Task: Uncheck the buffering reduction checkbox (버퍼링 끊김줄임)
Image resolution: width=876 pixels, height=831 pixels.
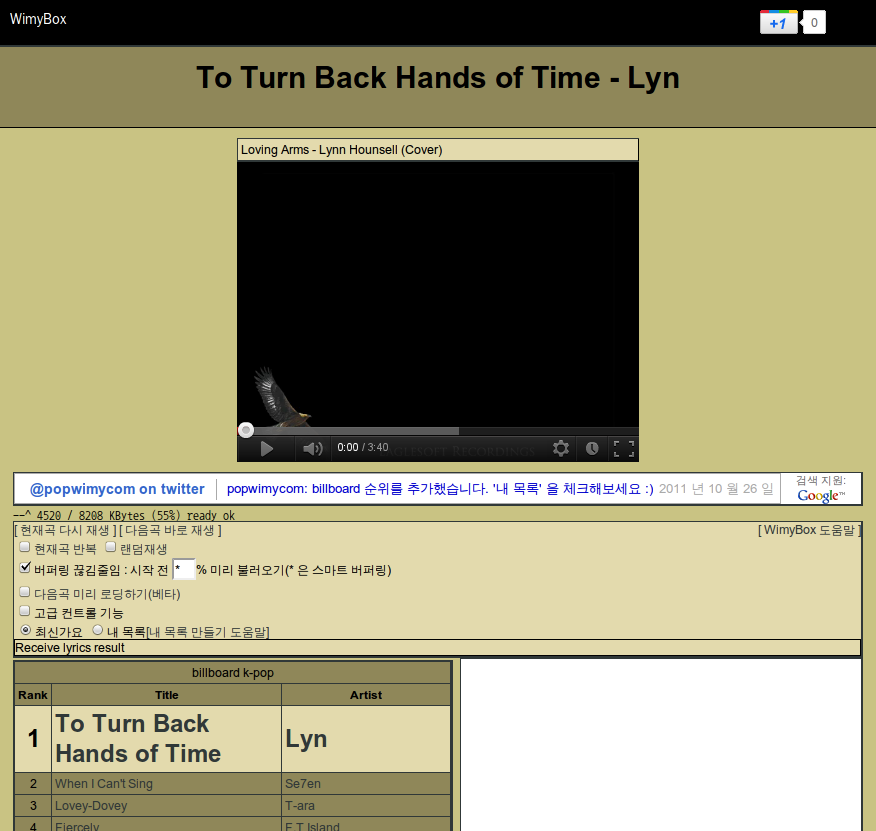Action: tap(25, 567)
